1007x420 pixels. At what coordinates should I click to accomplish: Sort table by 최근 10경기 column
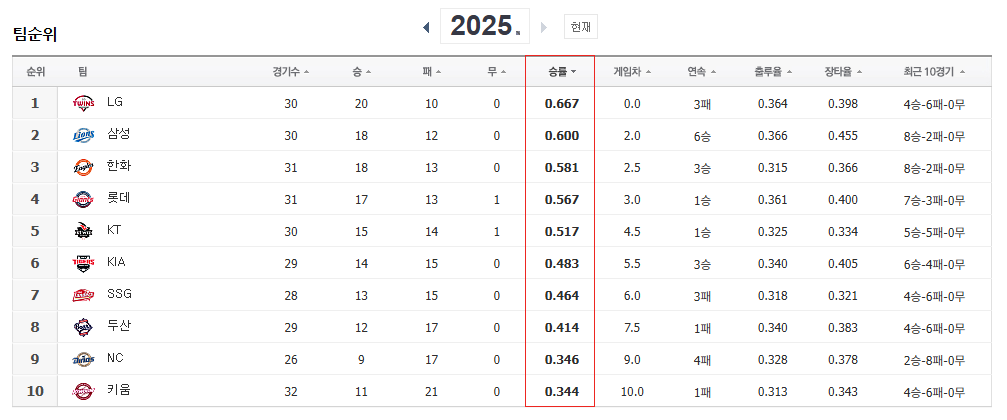pos(934,72)
